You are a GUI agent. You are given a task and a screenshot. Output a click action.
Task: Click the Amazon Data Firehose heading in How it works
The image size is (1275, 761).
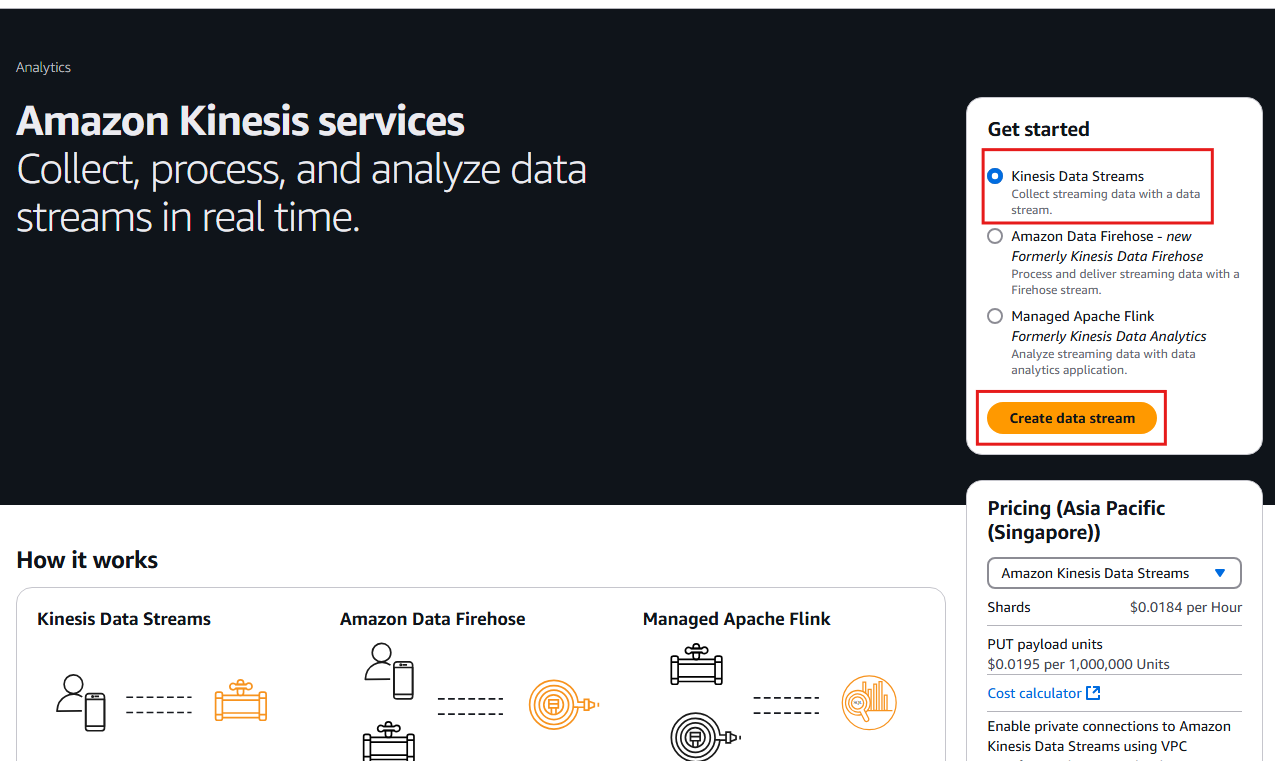pyautogui.click(x=432, y=619)
